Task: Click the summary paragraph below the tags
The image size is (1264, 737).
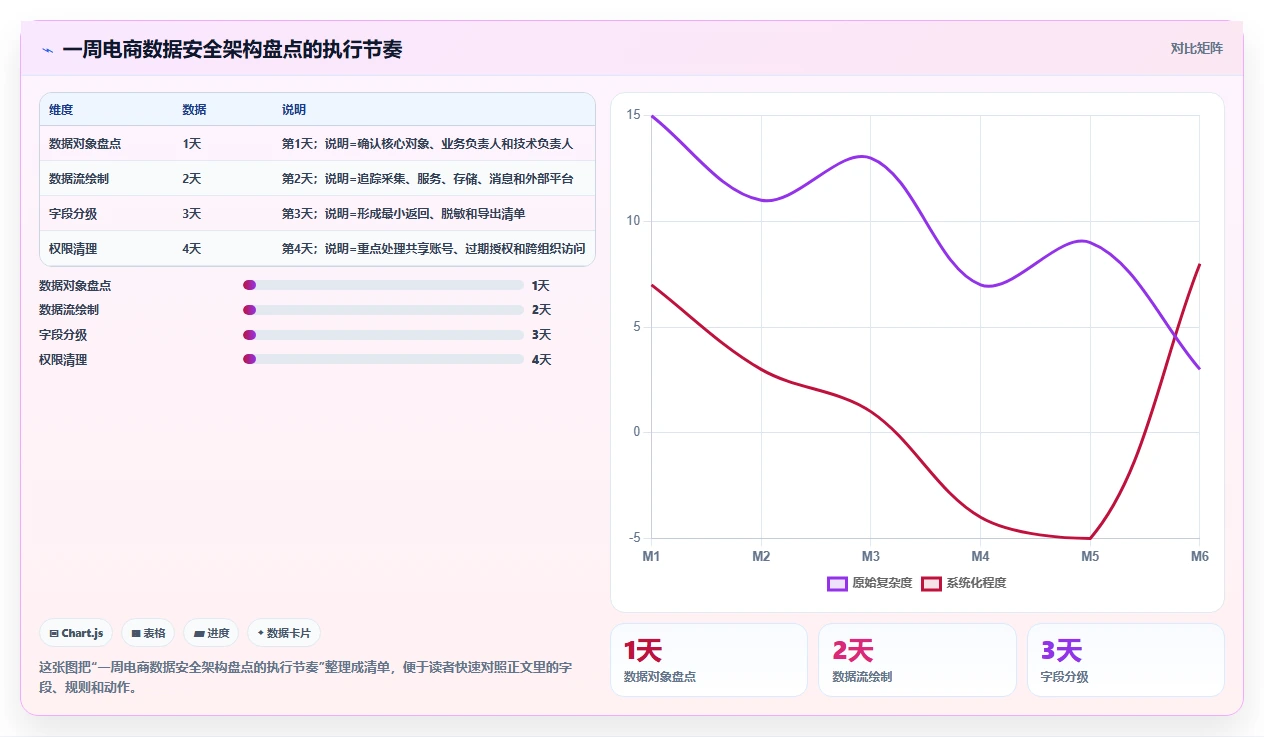Action: pyautogui.click(x=305, y=677)
